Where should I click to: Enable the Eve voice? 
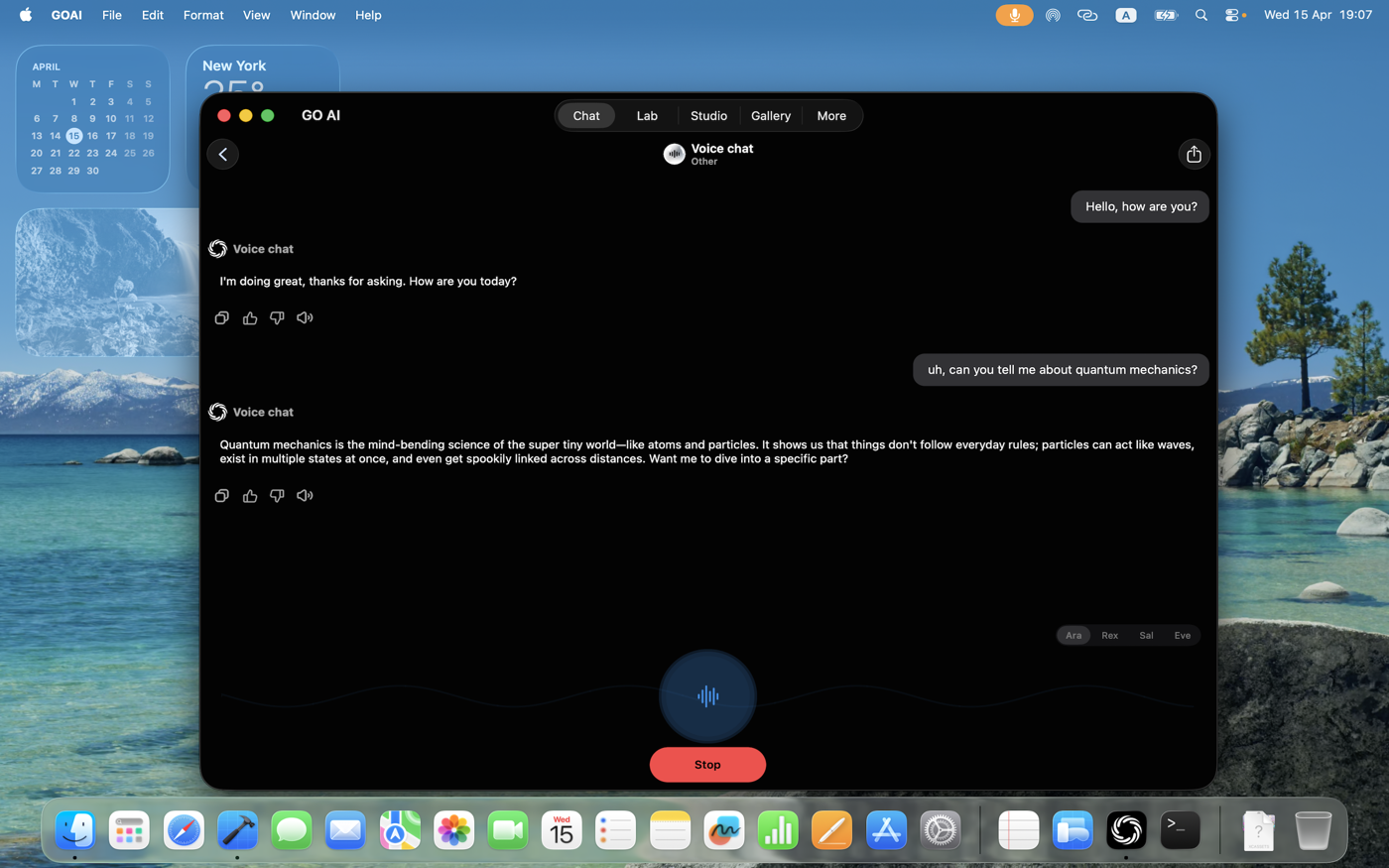[1182, 635]
